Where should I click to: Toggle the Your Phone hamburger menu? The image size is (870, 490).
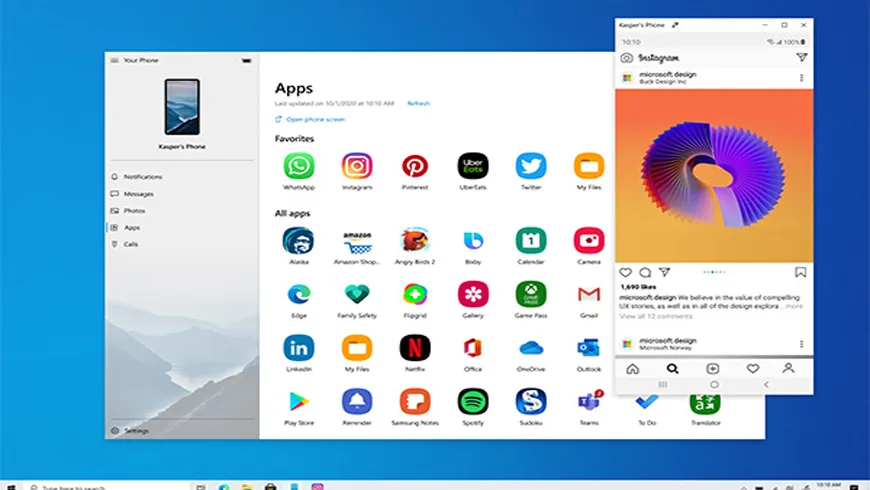pyautogui.click(x=114, y=60)
